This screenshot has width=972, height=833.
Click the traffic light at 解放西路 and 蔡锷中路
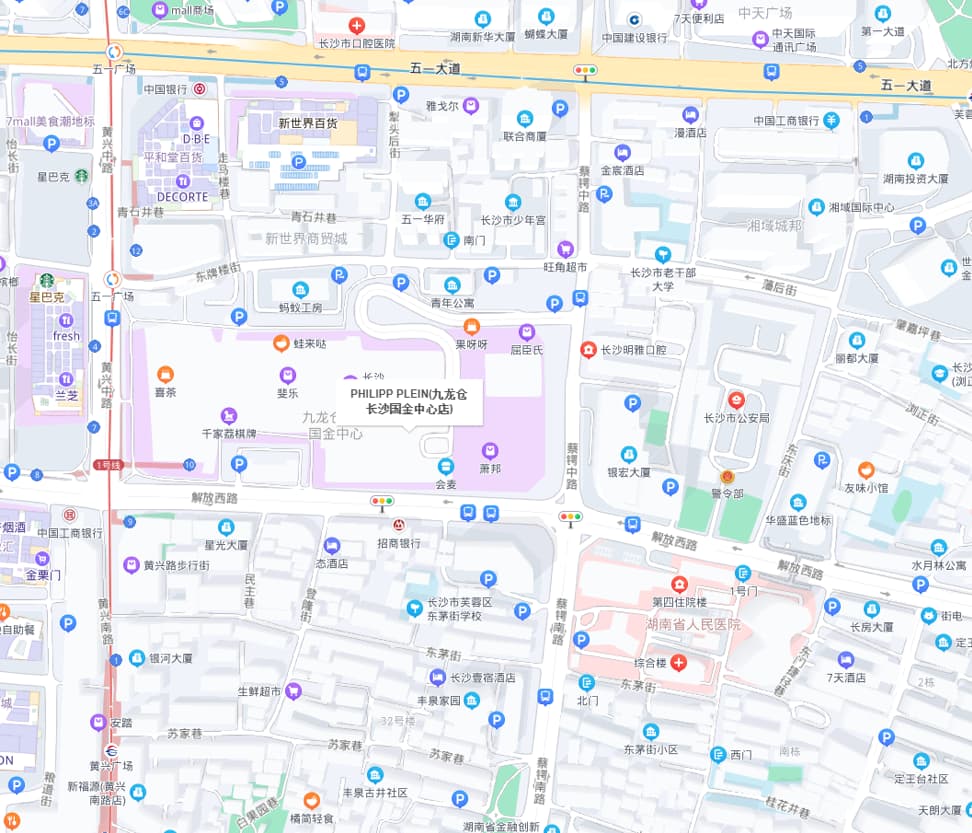(570, 517)
